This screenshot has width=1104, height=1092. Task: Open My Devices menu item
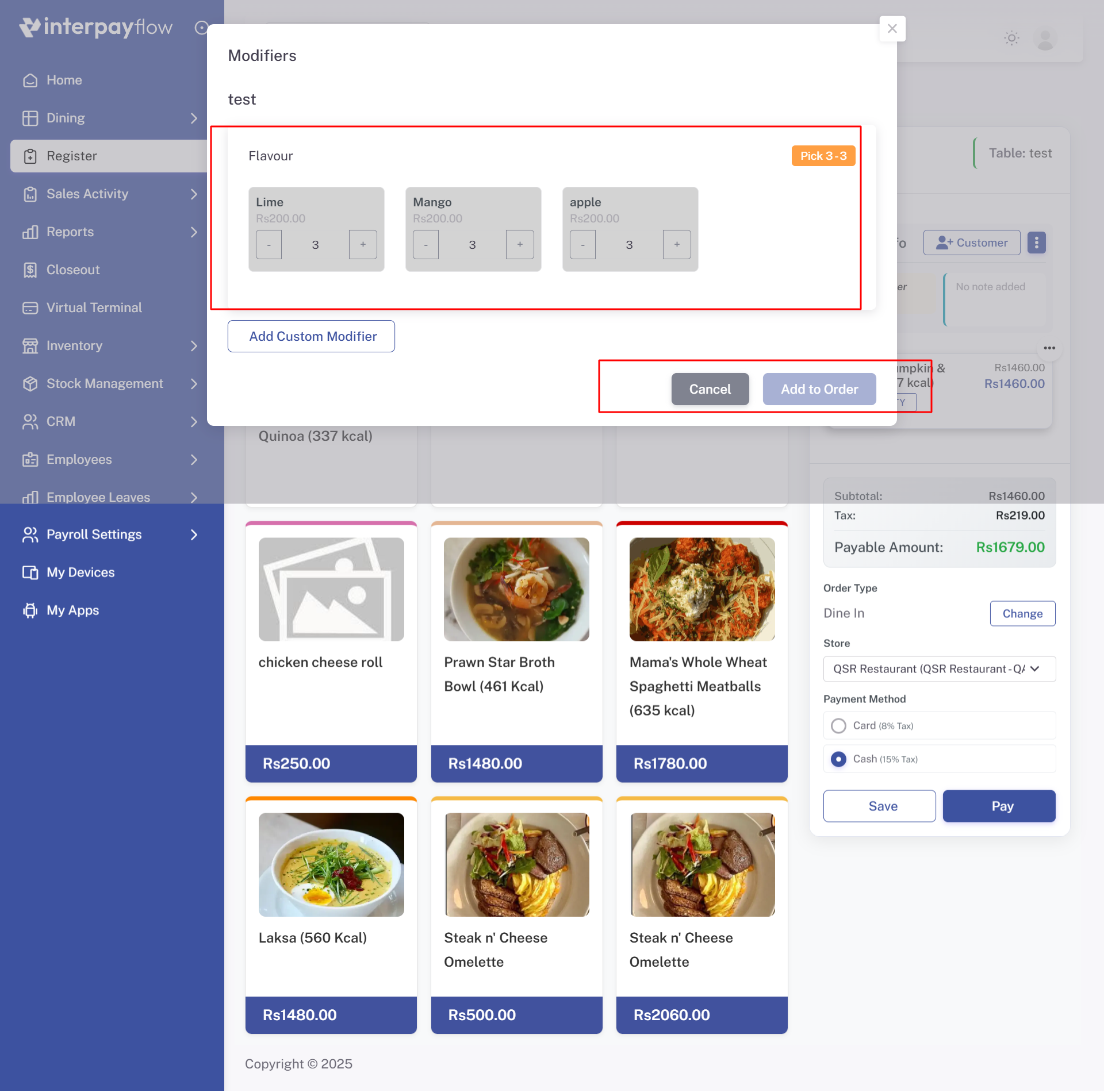pos(109,573)
